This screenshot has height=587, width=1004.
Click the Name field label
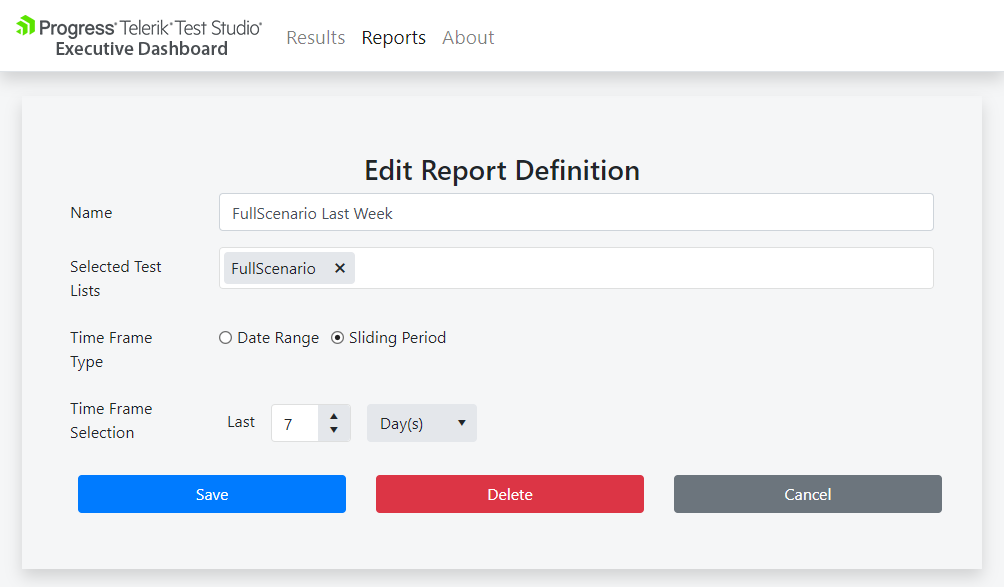(x=91, y=213)
